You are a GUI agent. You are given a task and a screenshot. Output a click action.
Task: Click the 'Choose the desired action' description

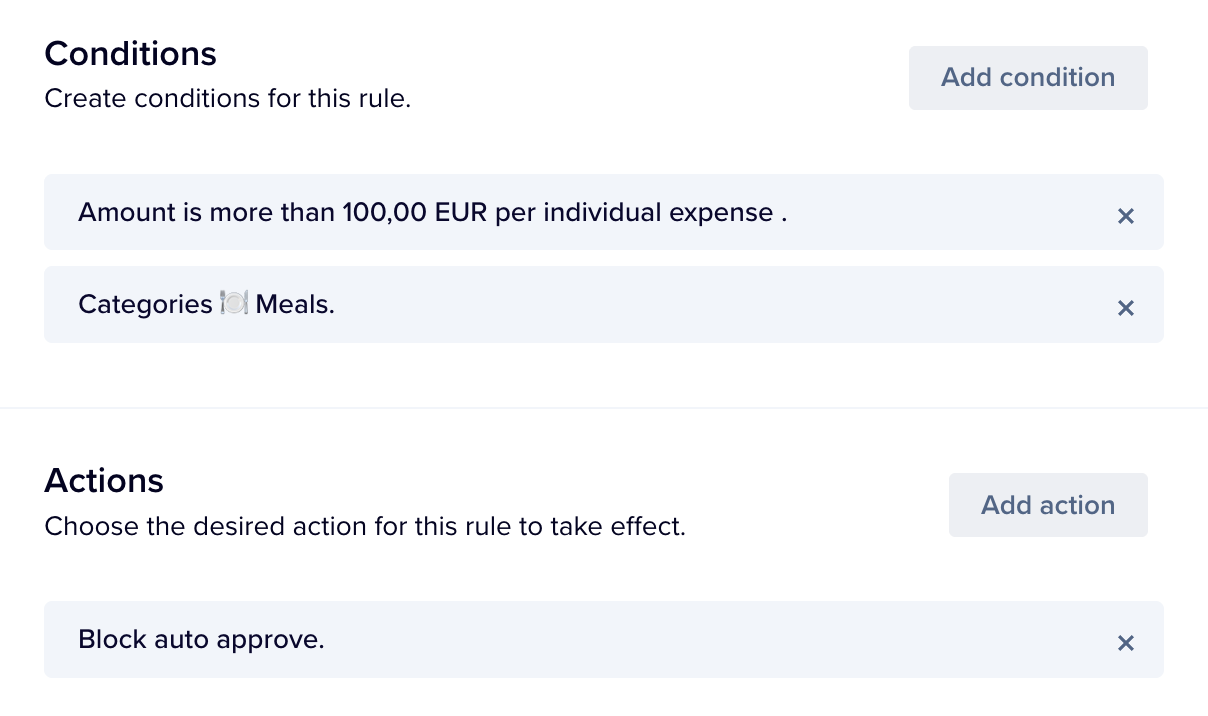click(365, 526)
